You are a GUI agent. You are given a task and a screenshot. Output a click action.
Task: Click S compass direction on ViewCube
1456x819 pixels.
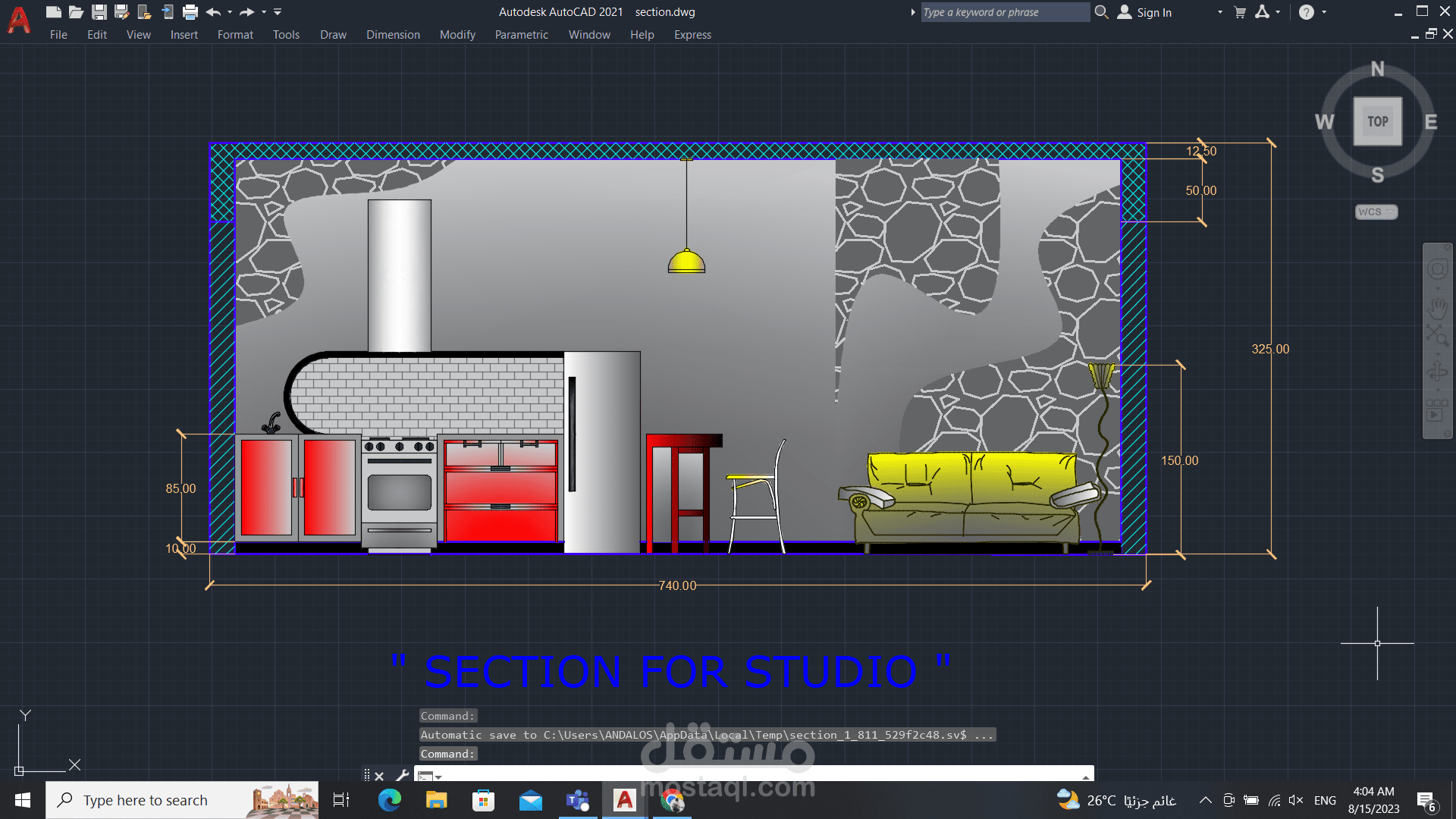[x=1378, y=175]
